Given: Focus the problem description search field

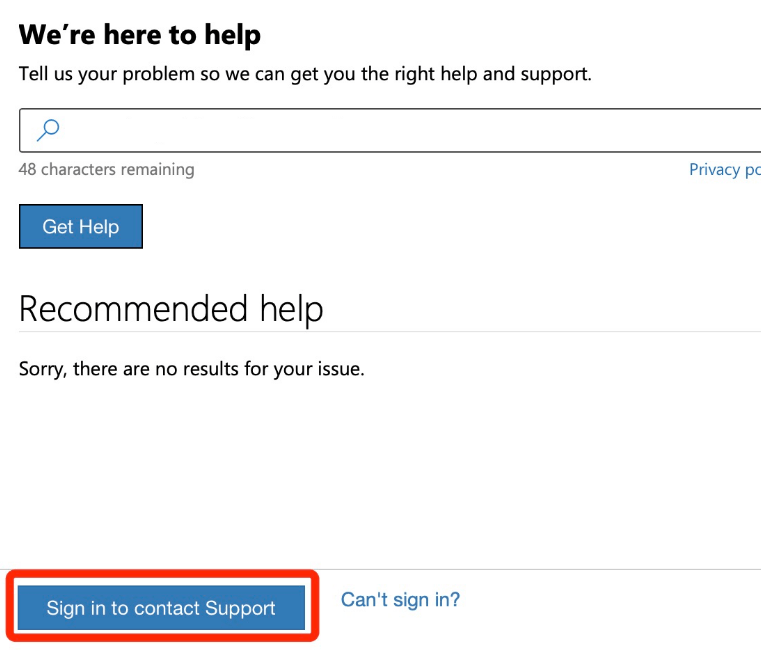Looking at the screenshot, I should (x=400, y=130).
